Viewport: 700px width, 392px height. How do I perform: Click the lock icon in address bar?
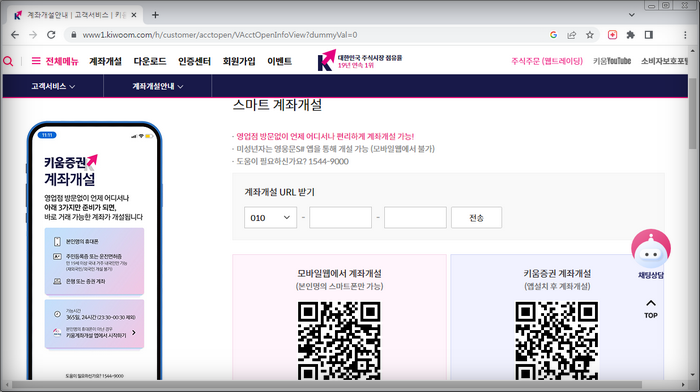74,35
